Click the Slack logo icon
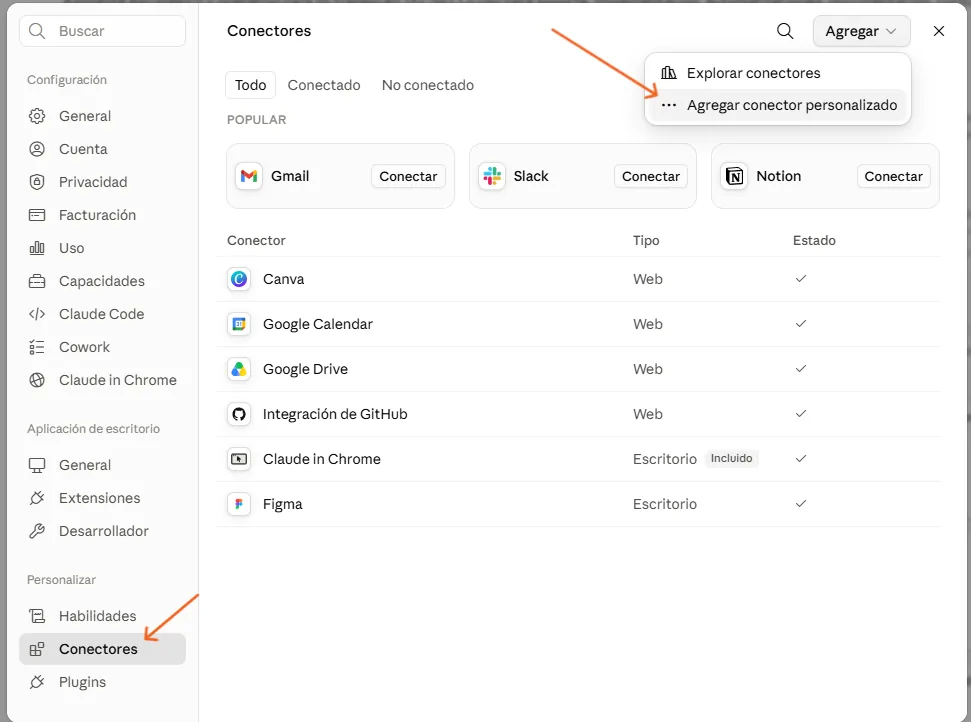This screenshot has height=722, width=971. 492,176
